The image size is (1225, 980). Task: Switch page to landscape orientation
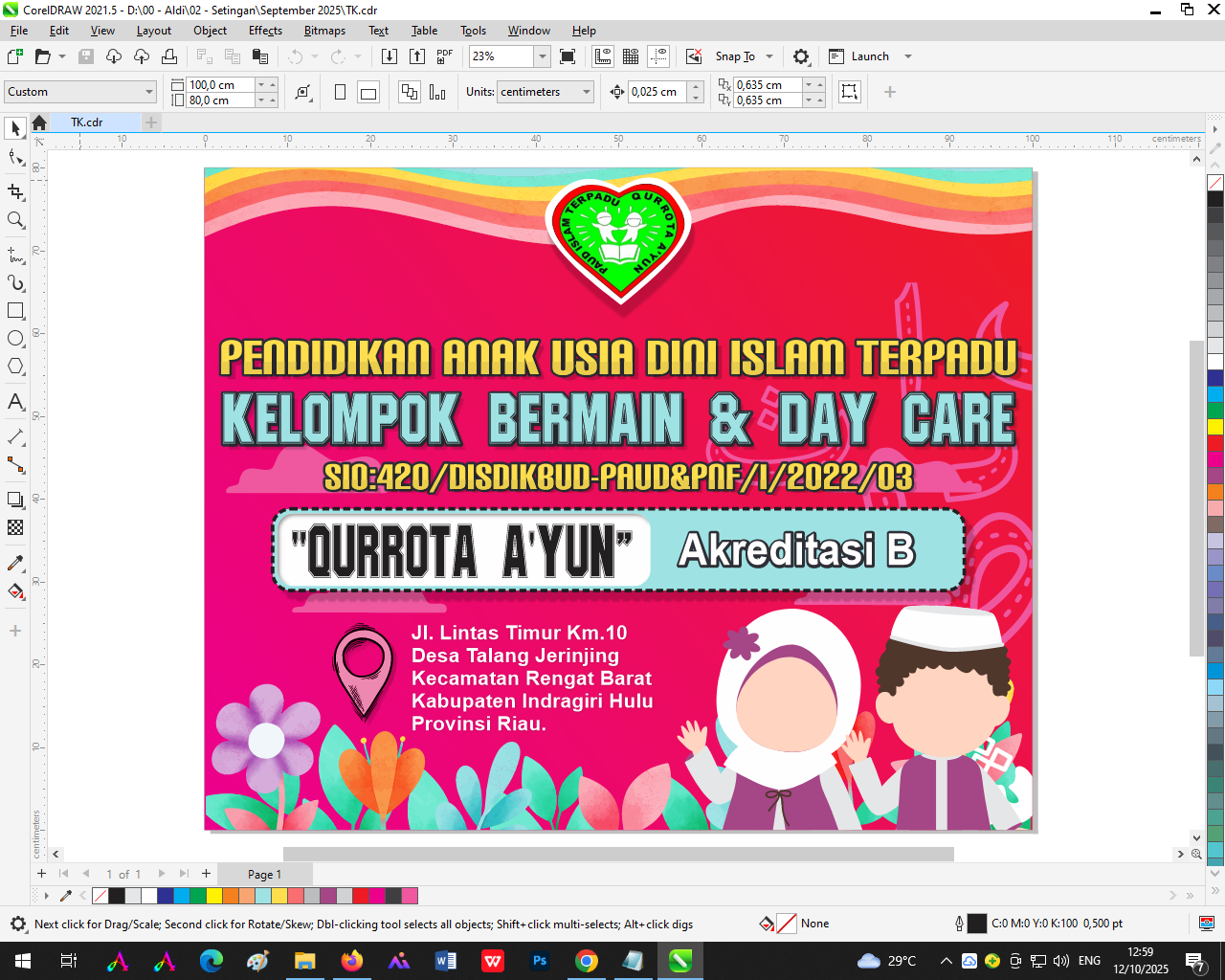pyautogui.click(x=367, y=92)
